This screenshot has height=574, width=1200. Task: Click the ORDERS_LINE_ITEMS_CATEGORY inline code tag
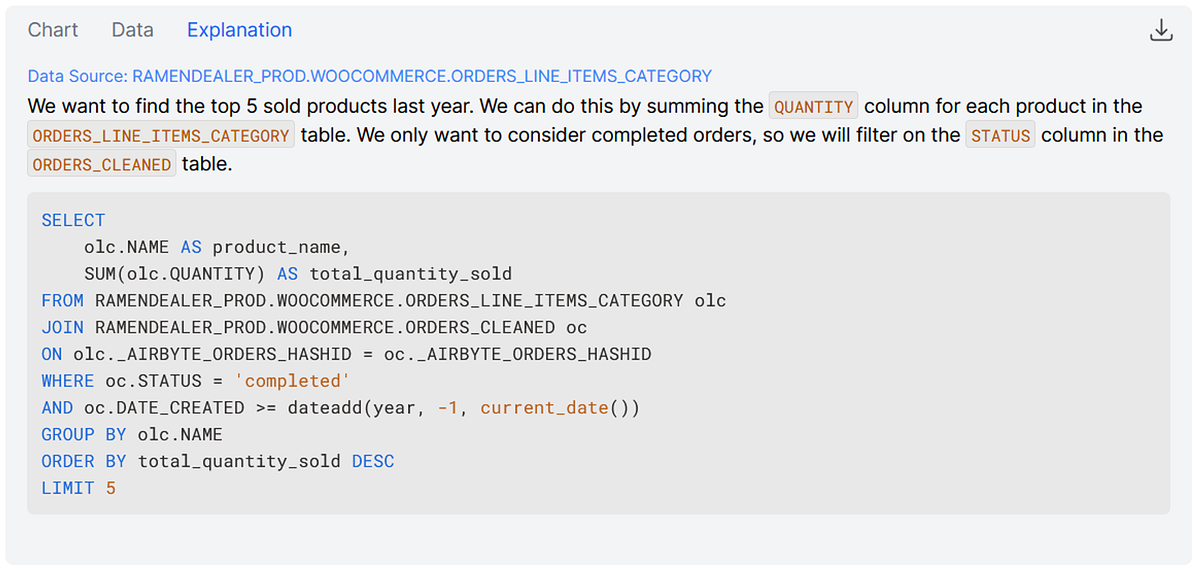point(161,136)
